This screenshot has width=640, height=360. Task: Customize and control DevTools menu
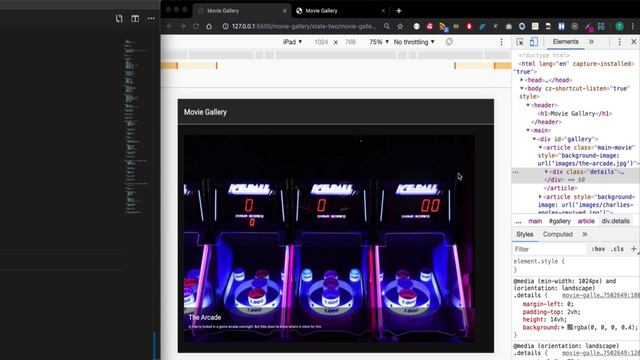pos(619,42)
